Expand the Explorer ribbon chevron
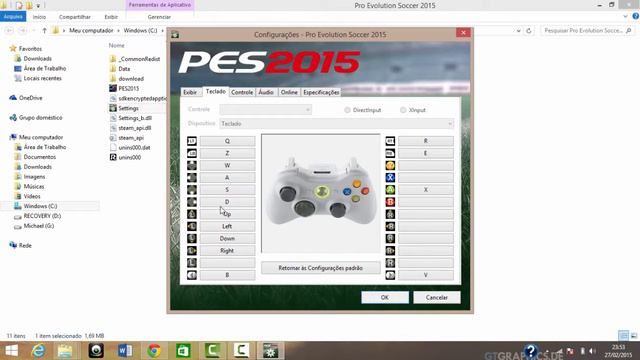Viewport: 640px width, 360px height. 625,17
